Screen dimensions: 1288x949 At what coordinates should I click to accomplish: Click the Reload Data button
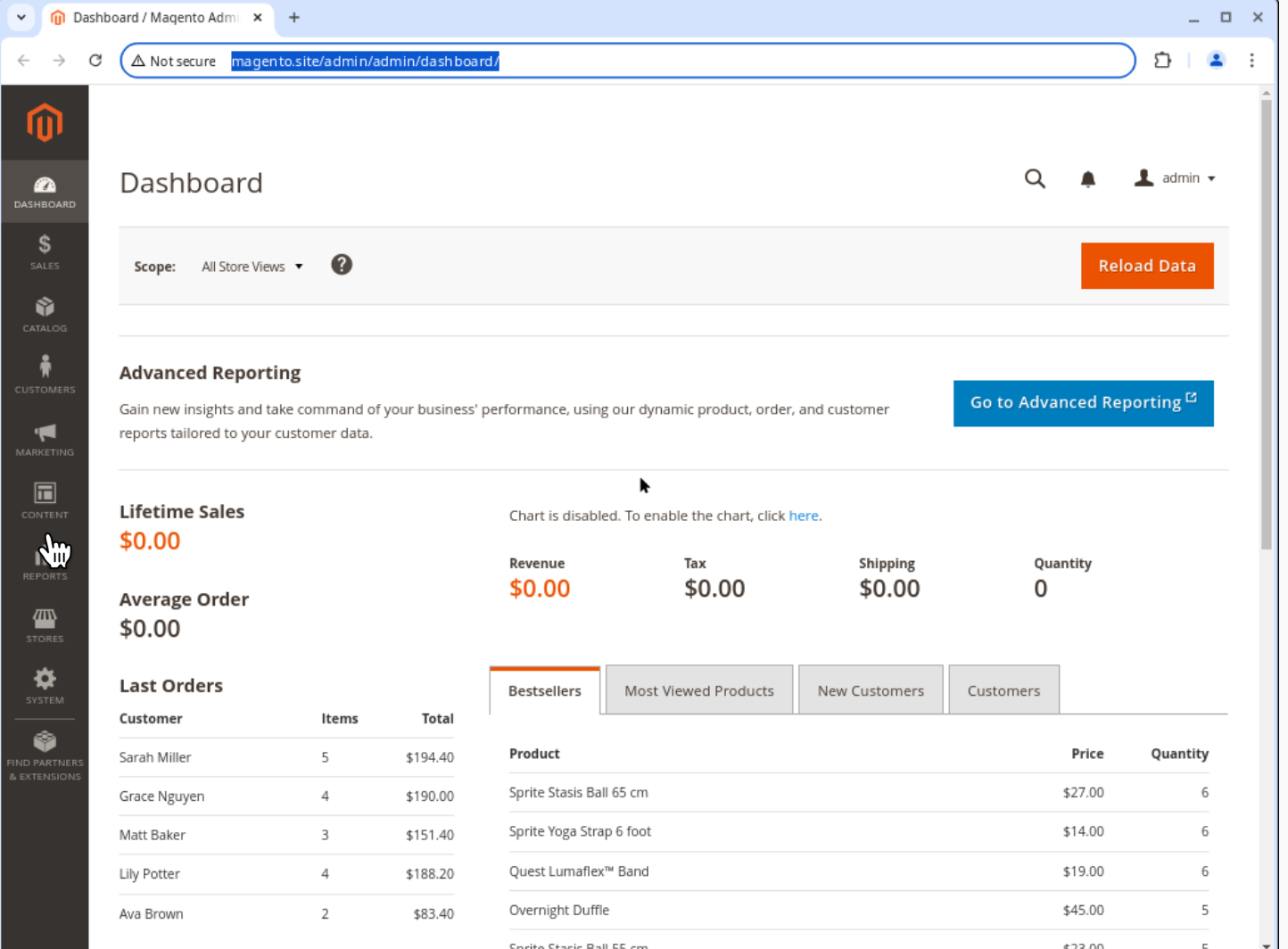point(1147,266)
